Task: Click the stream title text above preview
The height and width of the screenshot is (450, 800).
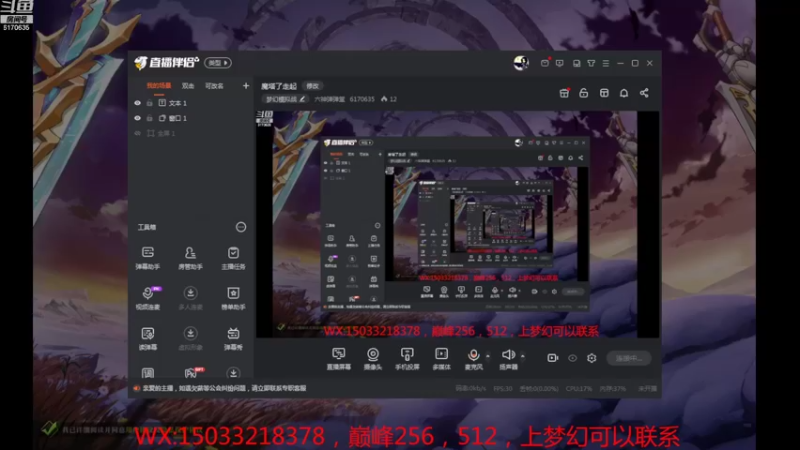Action: (279, 86)
